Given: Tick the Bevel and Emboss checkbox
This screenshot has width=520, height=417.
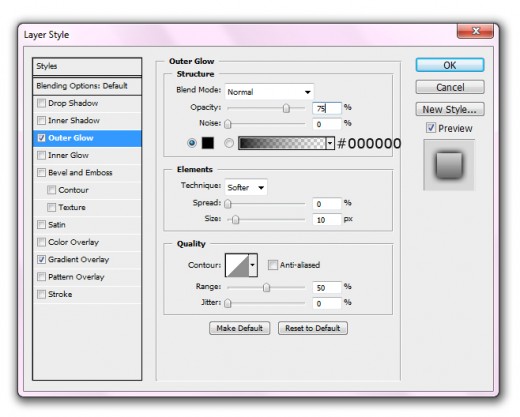Looking at the screenshot, I should tap(41, 173).
